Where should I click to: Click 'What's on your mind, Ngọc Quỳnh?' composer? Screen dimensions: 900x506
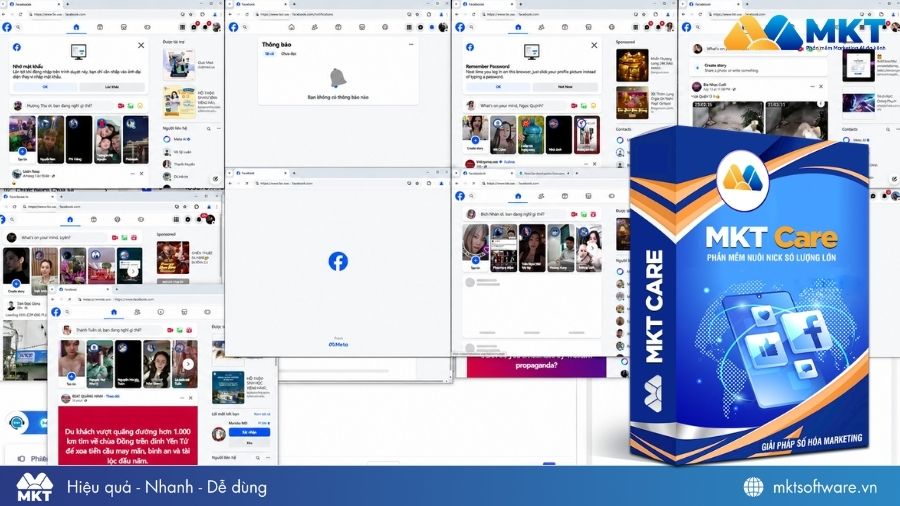522,106
